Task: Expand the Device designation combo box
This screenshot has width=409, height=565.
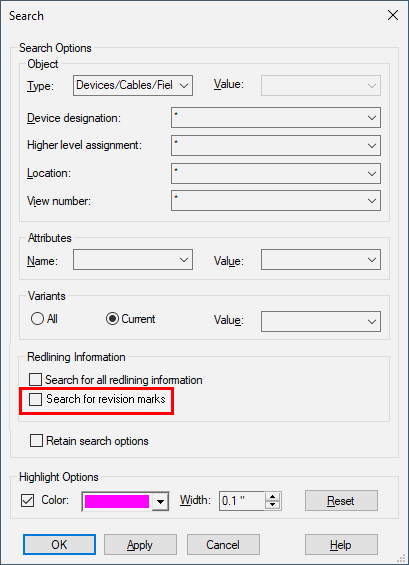Action: pos(276,117)
